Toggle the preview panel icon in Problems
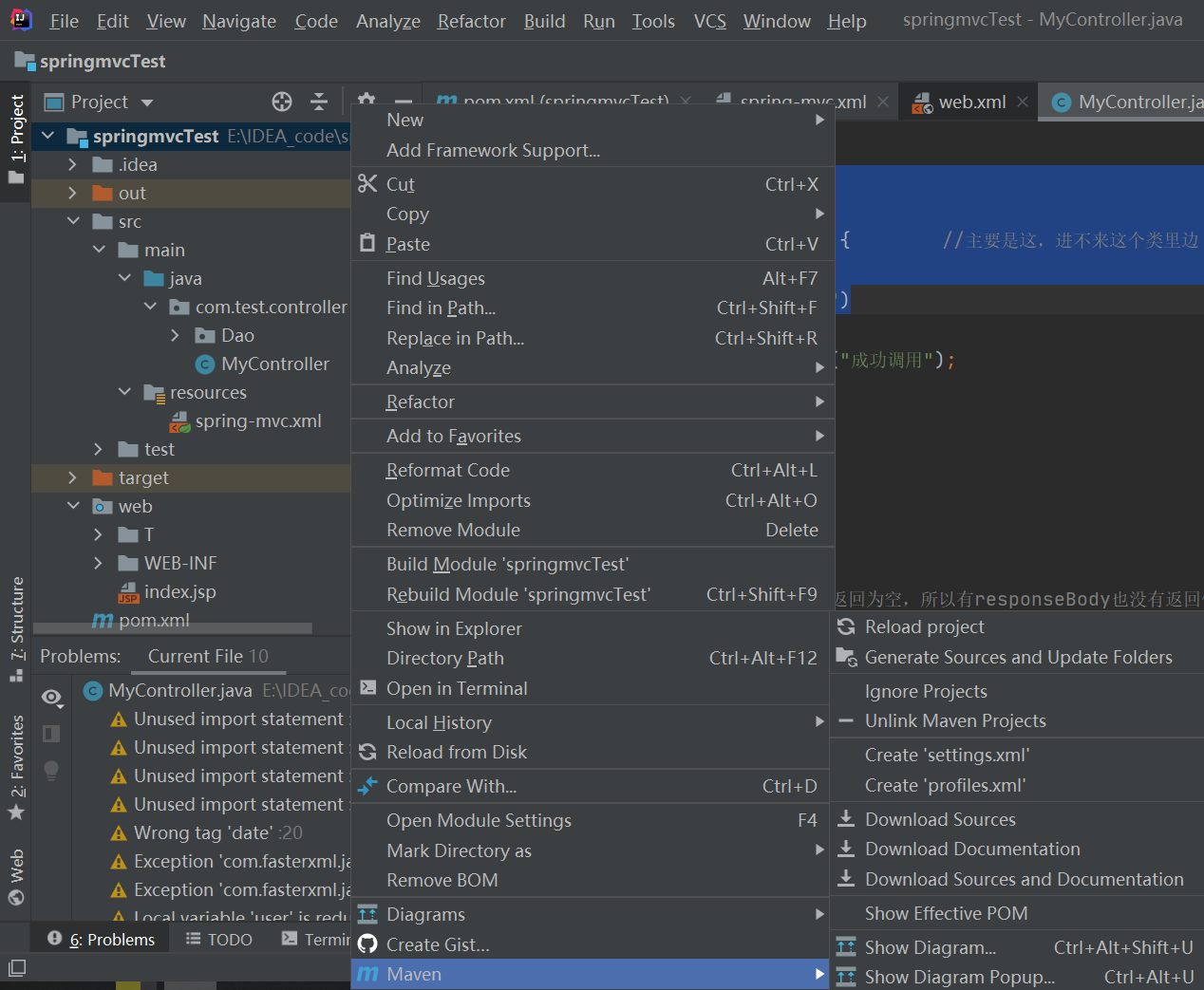This screenshot has height=990, width=1204. 51,733
